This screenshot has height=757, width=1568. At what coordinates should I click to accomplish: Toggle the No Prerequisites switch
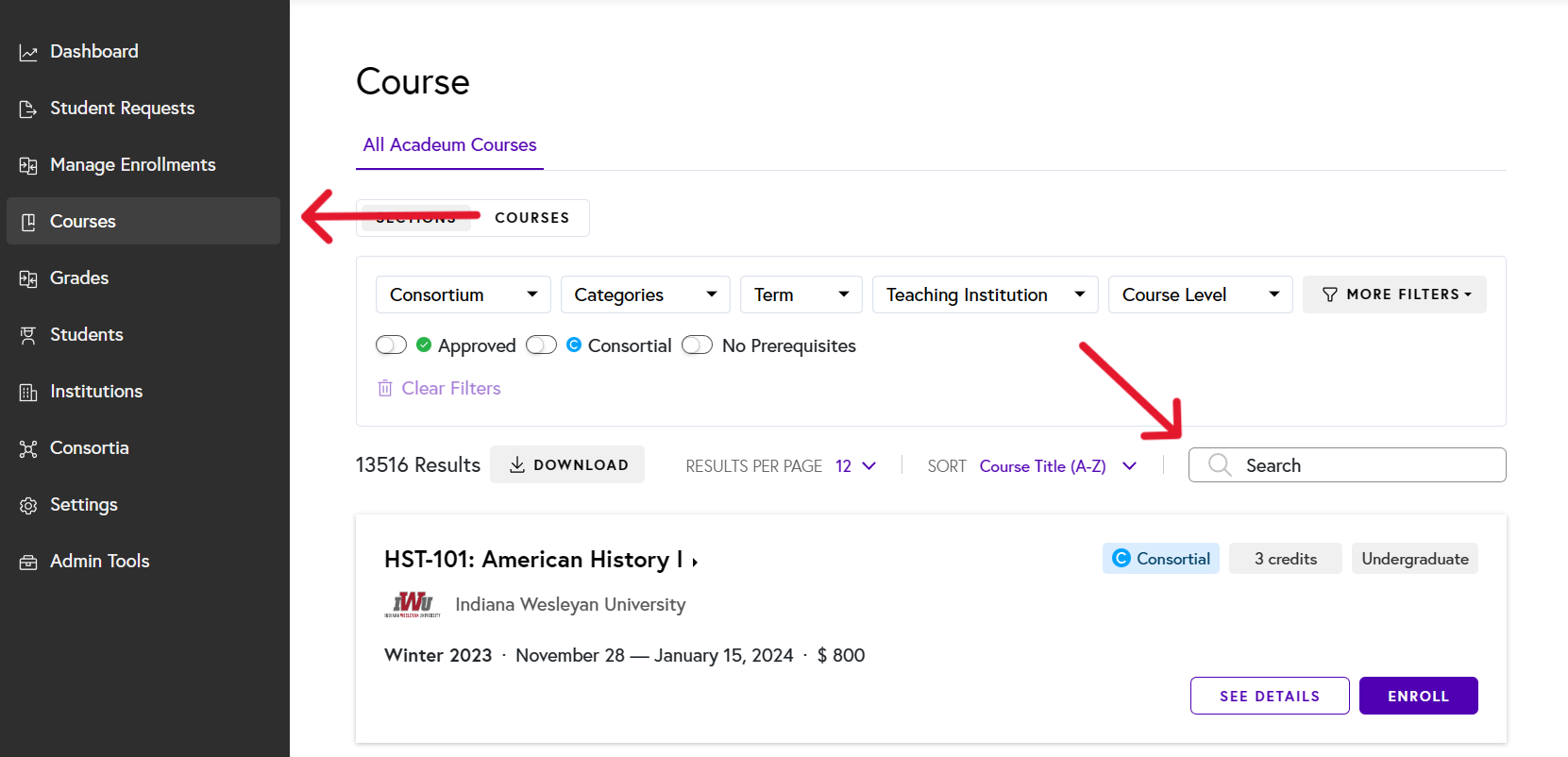point(697,345)
